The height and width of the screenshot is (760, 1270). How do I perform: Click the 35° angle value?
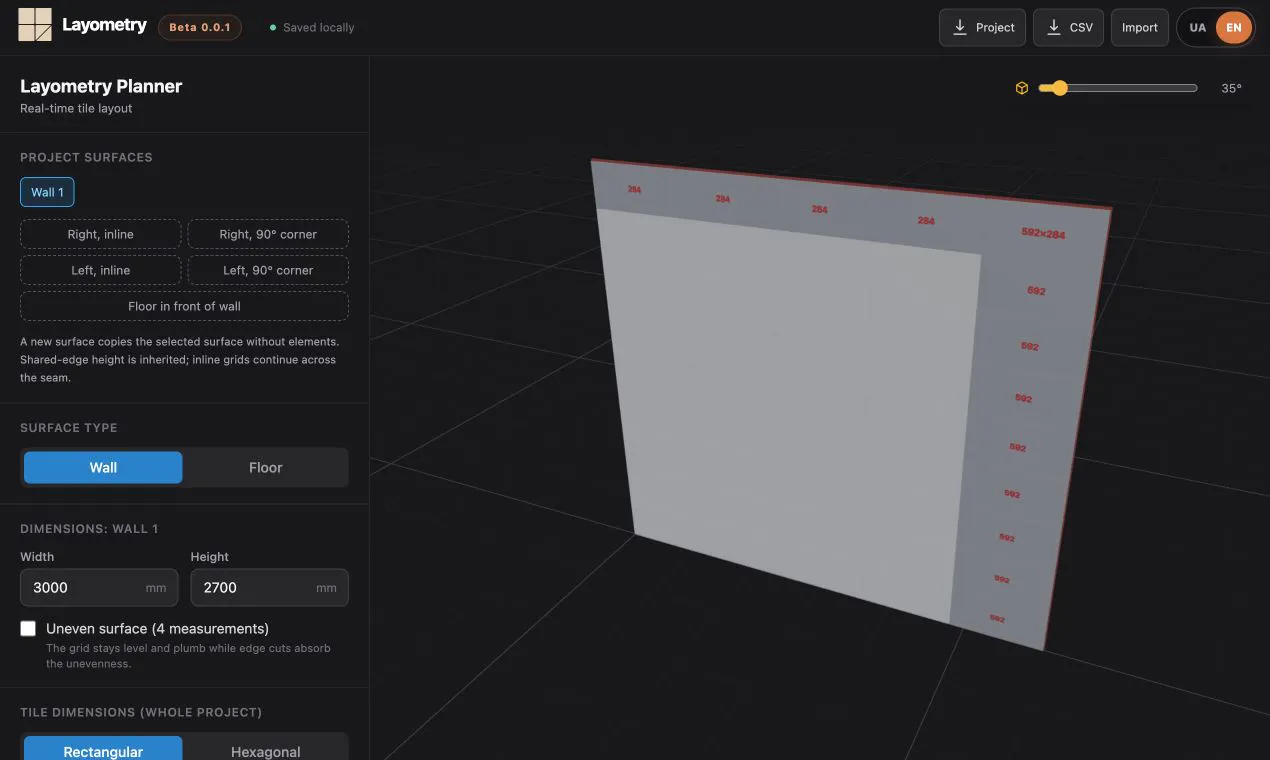coord(1231,88)
